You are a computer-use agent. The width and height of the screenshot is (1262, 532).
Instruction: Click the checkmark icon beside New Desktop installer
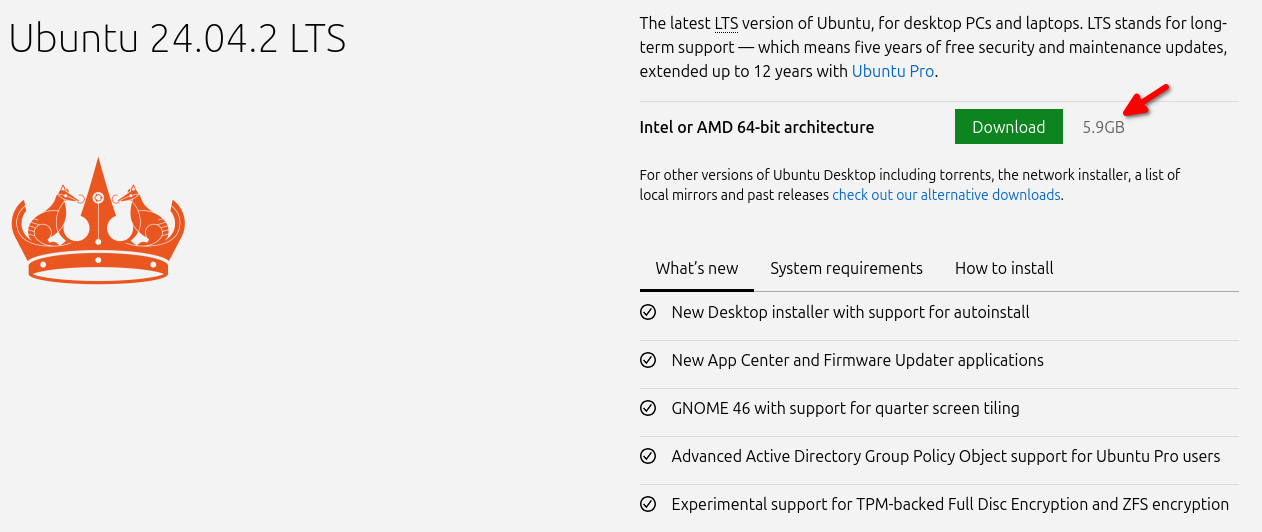click(648, 312)
